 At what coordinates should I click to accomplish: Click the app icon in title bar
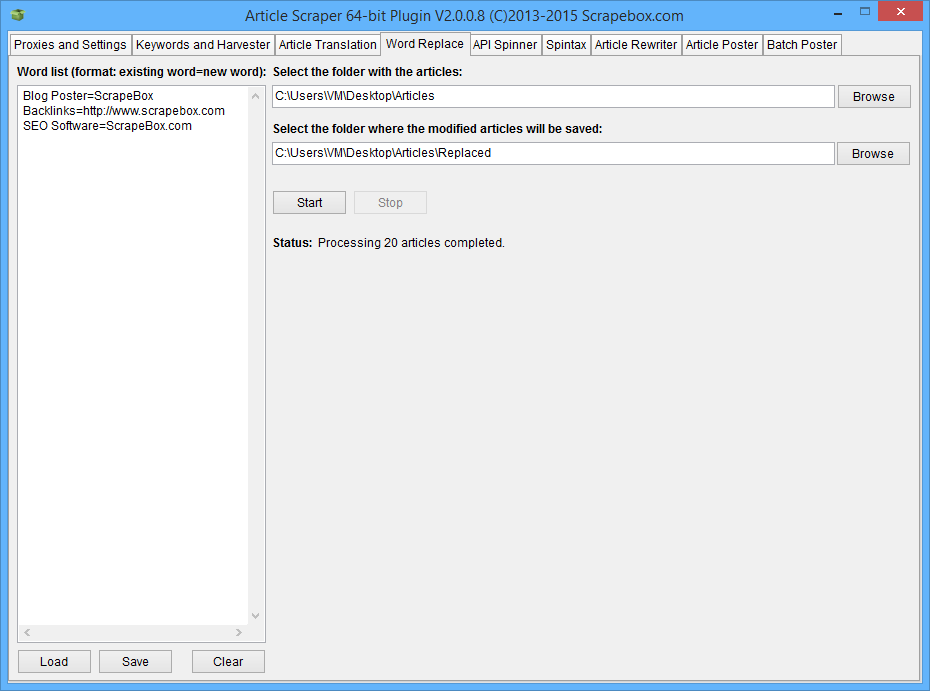point(17,15)
